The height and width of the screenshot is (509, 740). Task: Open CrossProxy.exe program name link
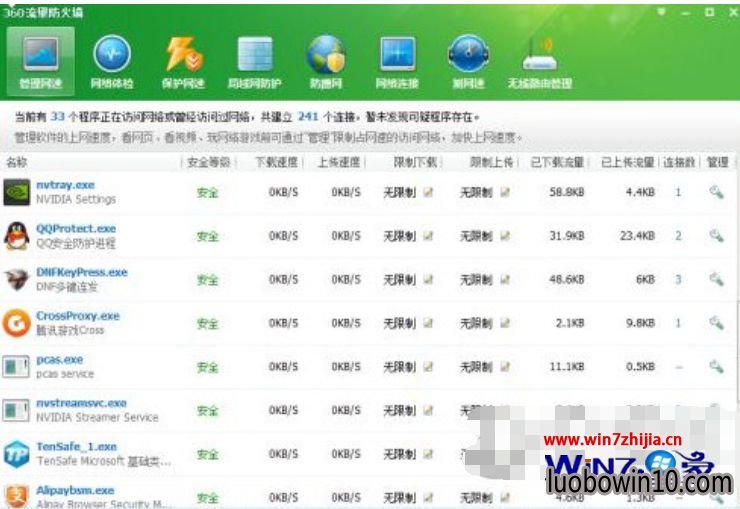[x=78, y=316]
